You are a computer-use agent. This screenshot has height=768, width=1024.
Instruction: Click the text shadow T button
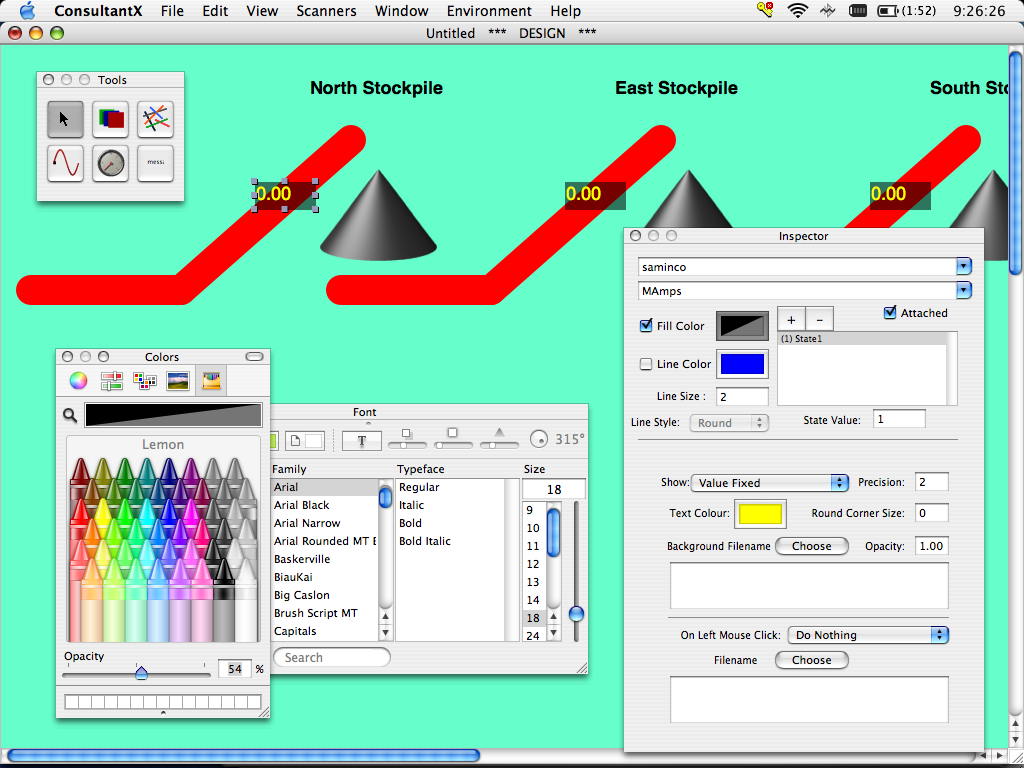(361, 440)
